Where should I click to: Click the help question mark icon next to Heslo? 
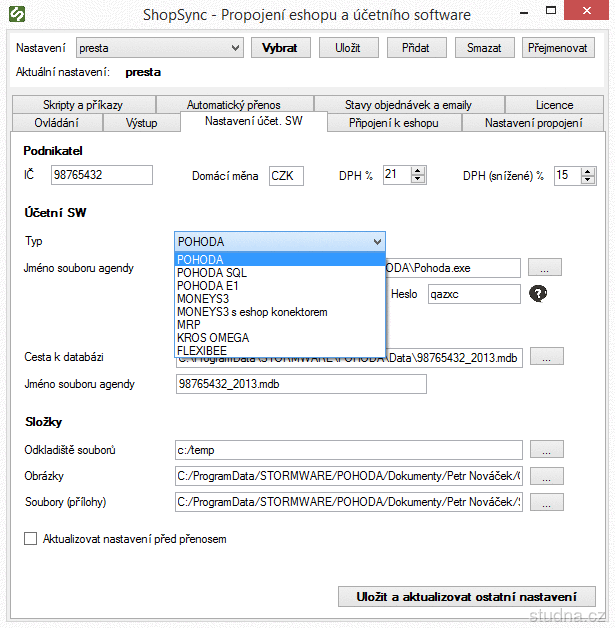click(x=538, y=293)
